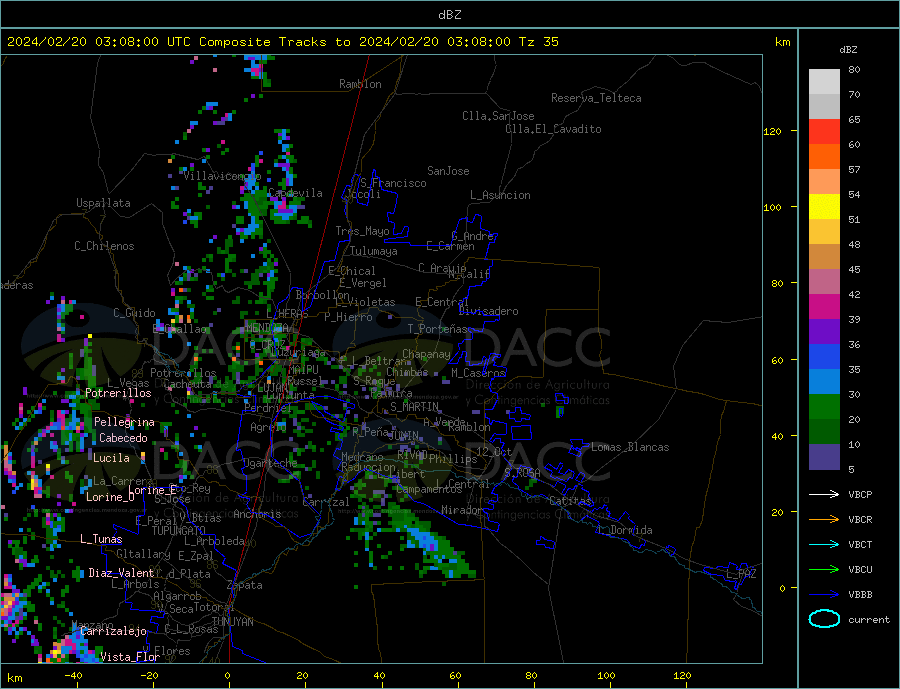Click the blue VBBB arrow in legend
The image size is (900, 689).
(x=824, y=594)
